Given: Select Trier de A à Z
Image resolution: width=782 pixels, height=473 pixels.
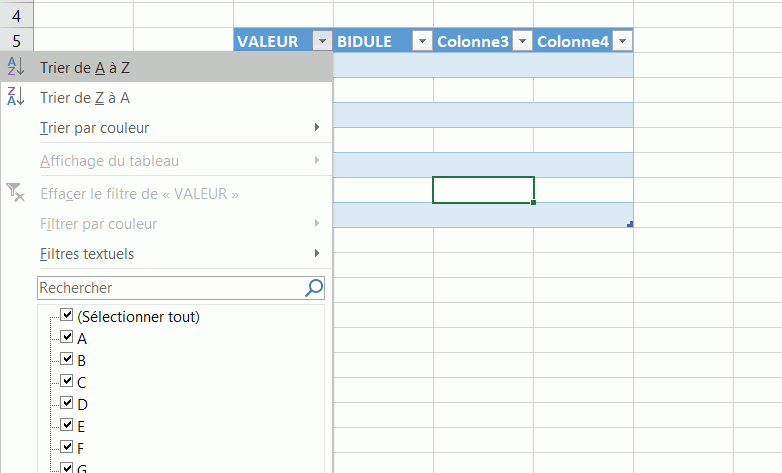Looking at the screenshot, I should [85, 68].
